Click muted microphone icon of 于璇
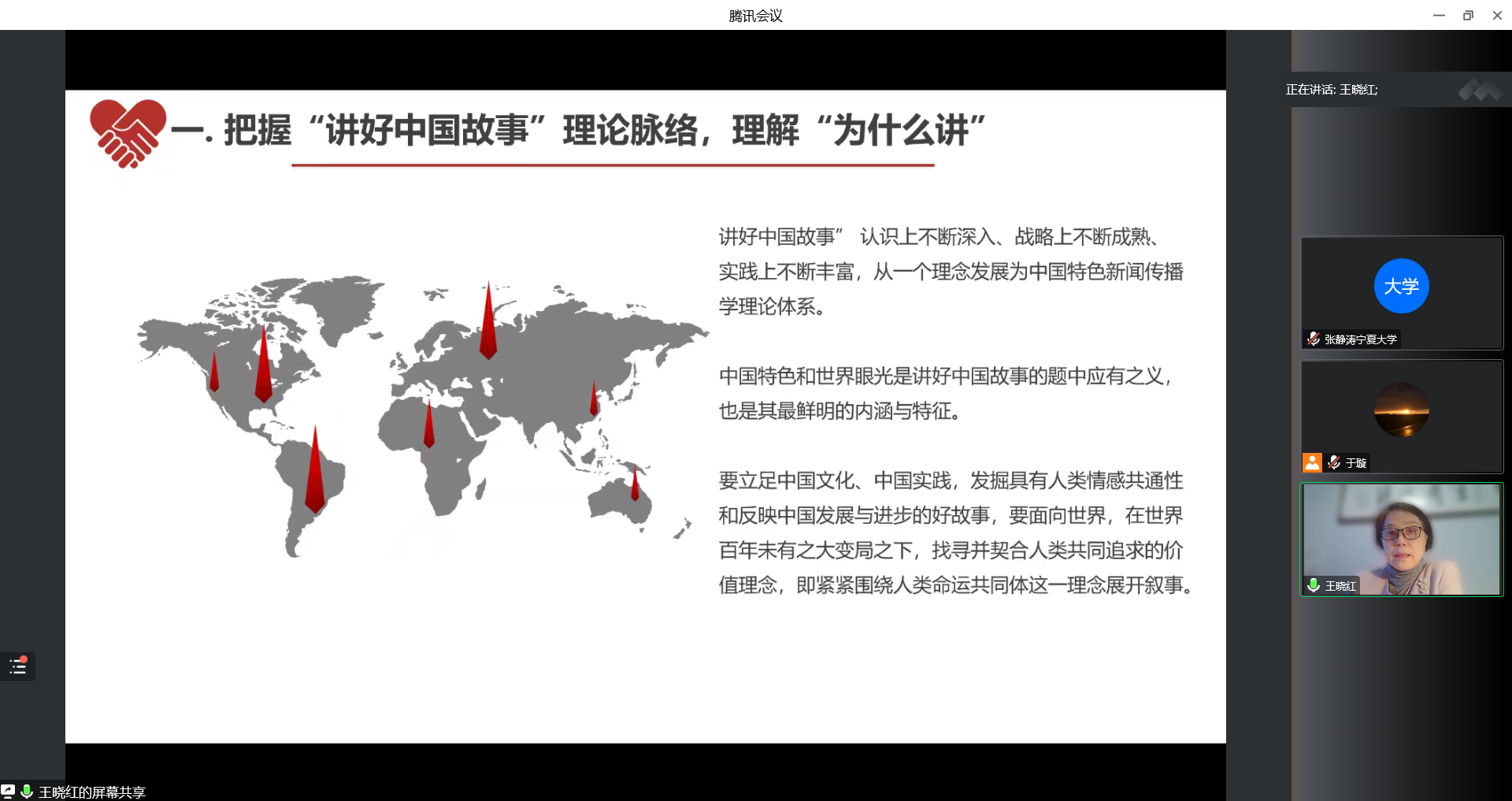The height and width of the screenshot is (801, 1512). coord(1333,462)
